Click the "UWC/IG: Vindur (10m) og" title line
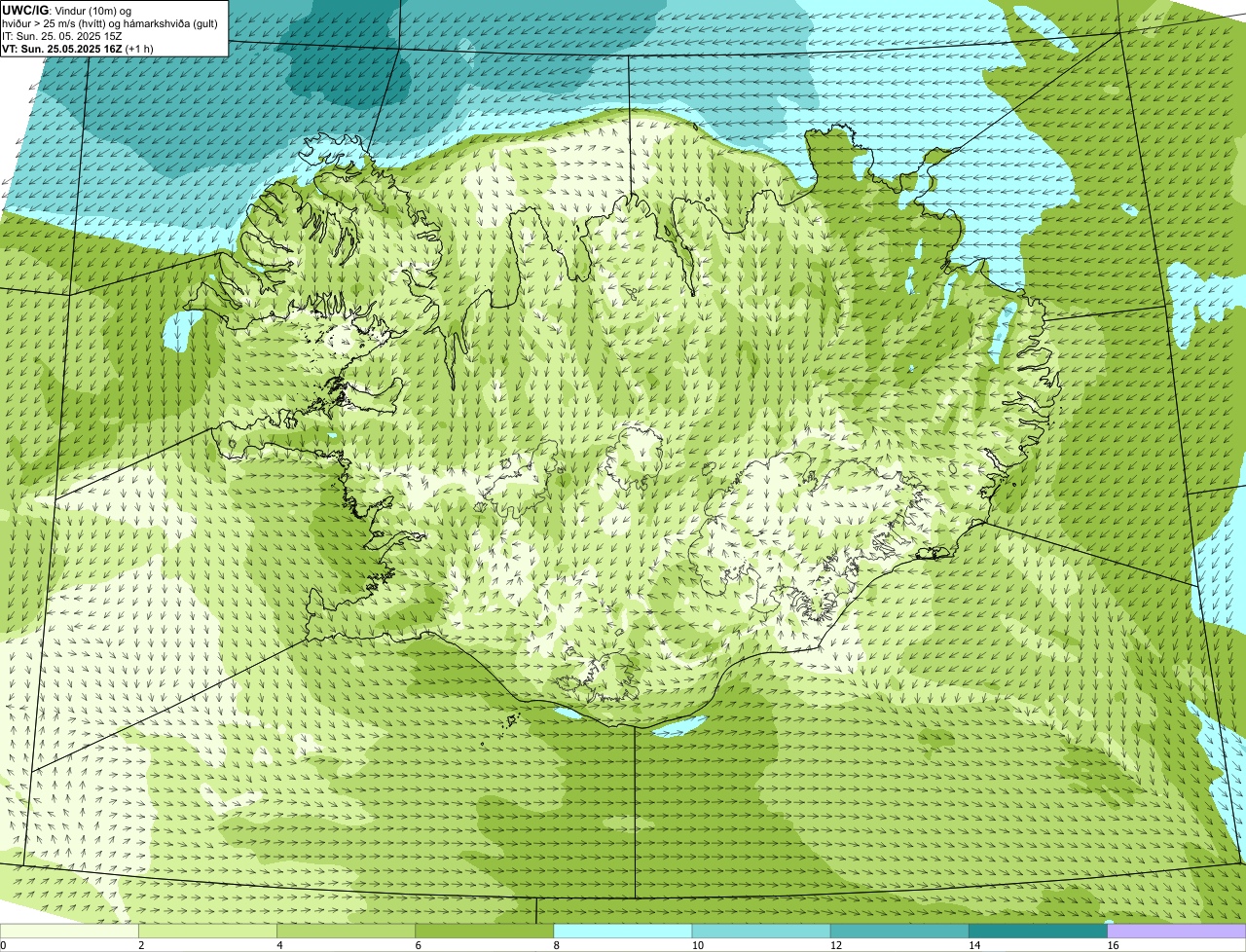1246x952 pixels. pos(67,10)
